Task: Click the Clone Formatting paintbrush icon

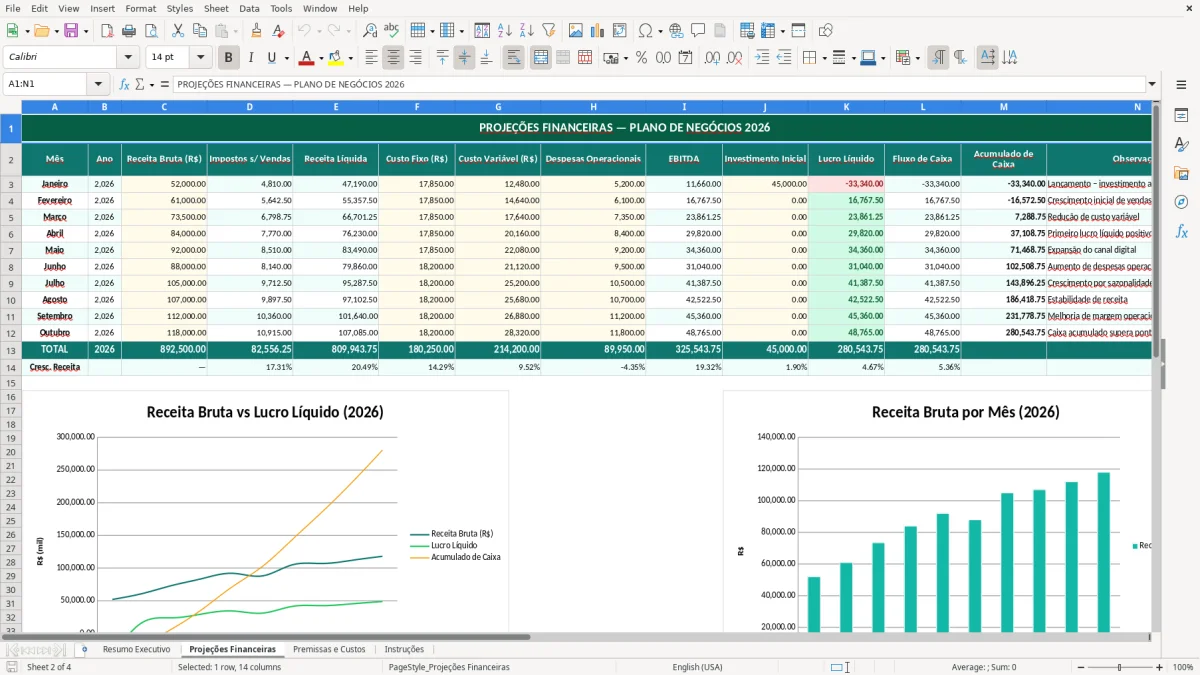Action: (256, 31)
